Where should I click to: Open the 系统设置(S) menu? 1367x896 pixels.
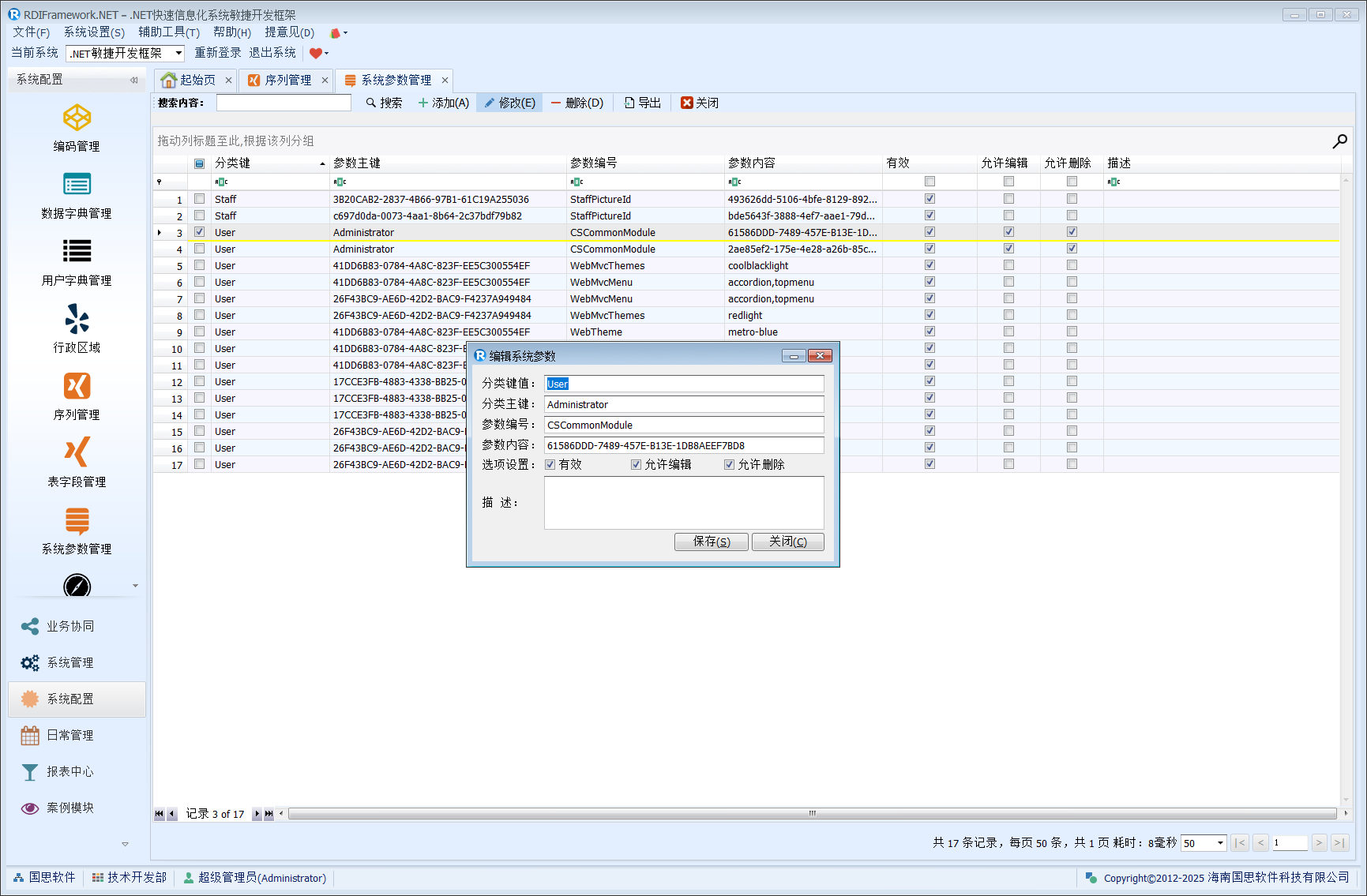coord(94,32)
